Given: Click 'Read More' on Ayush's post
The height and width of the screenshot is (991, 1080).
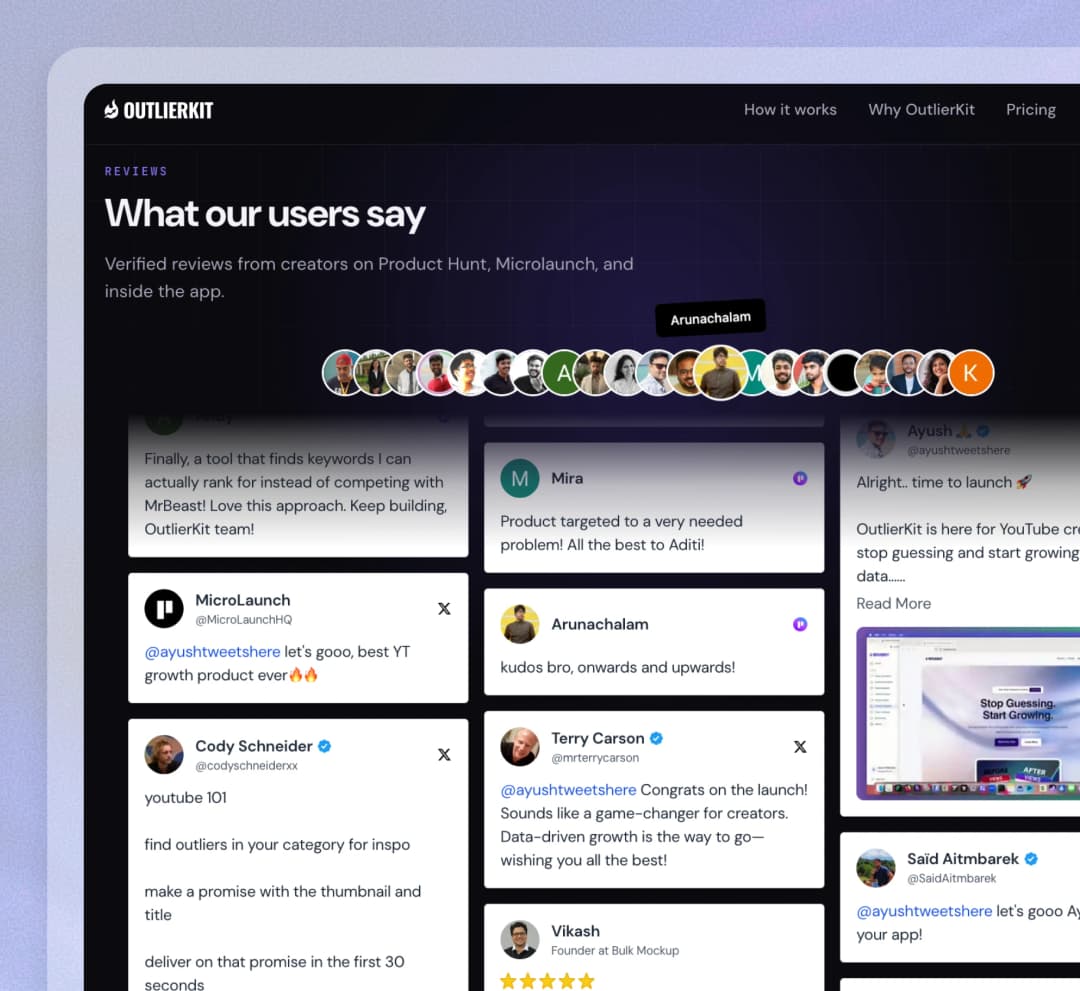Looking at the screenshot, I should click(893, 603).
